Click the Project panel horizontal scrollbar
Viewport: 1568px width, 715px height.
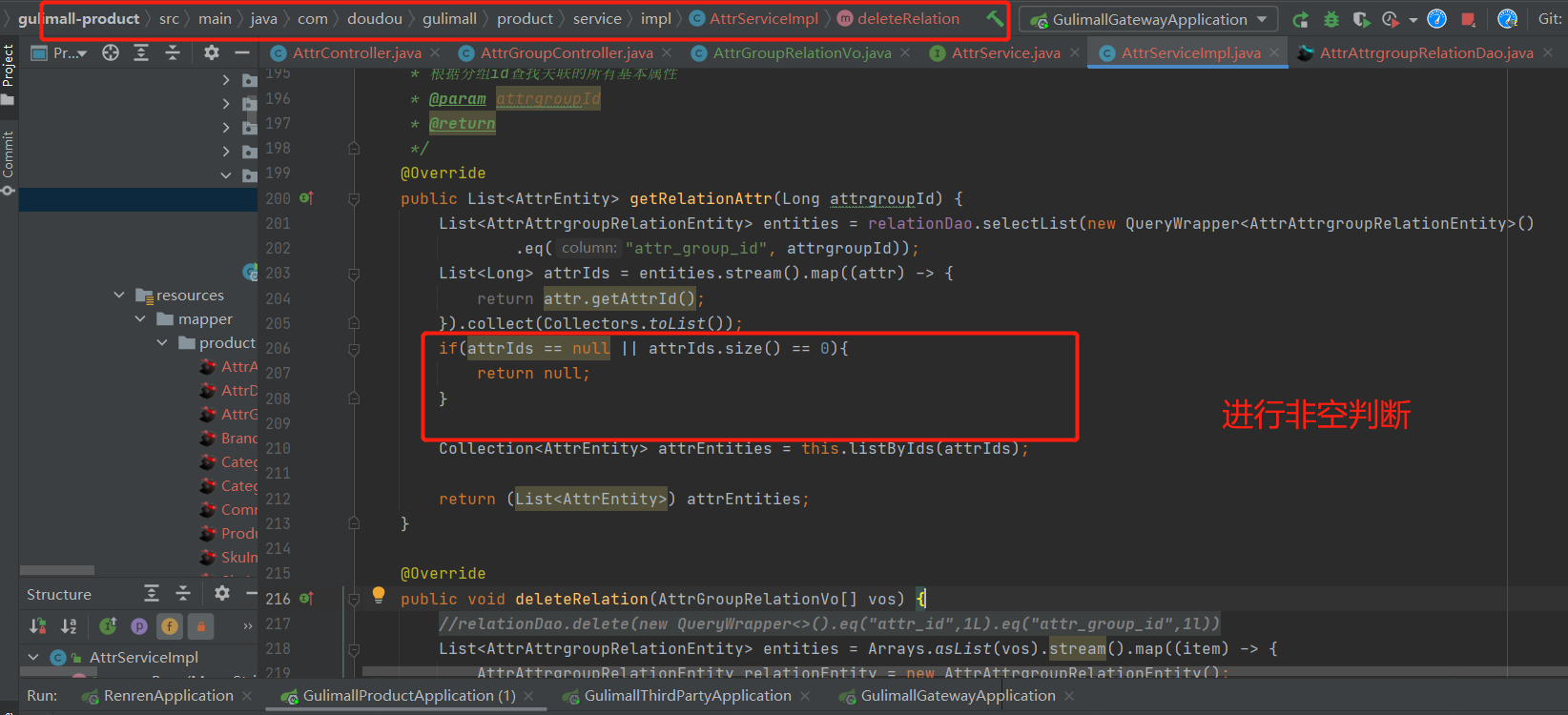coord(57,570)
